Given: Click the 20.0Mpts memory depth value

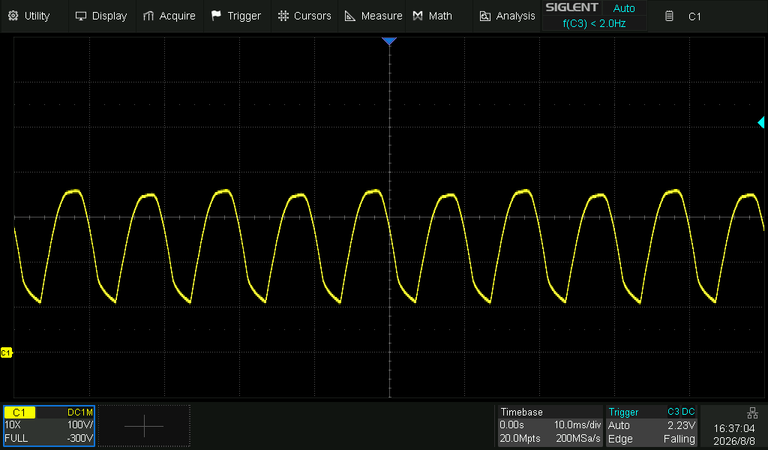Looking at the screenshot, I should click(x=520, y=438).
